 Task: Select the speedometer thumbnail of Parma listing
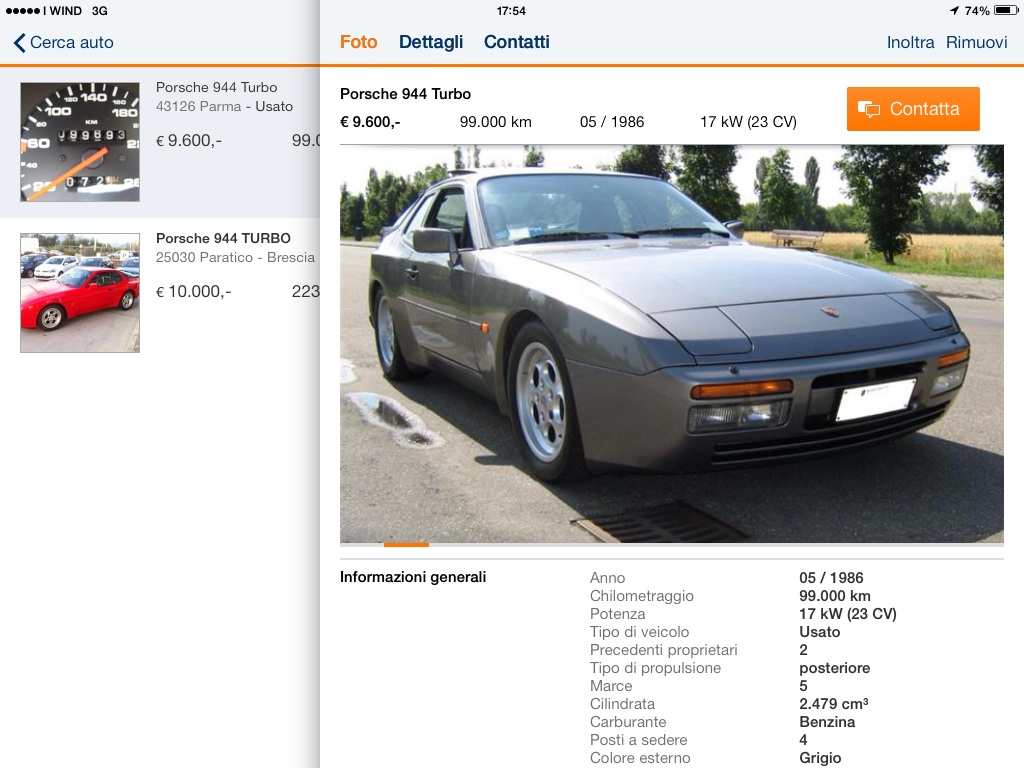coord(80,142)
